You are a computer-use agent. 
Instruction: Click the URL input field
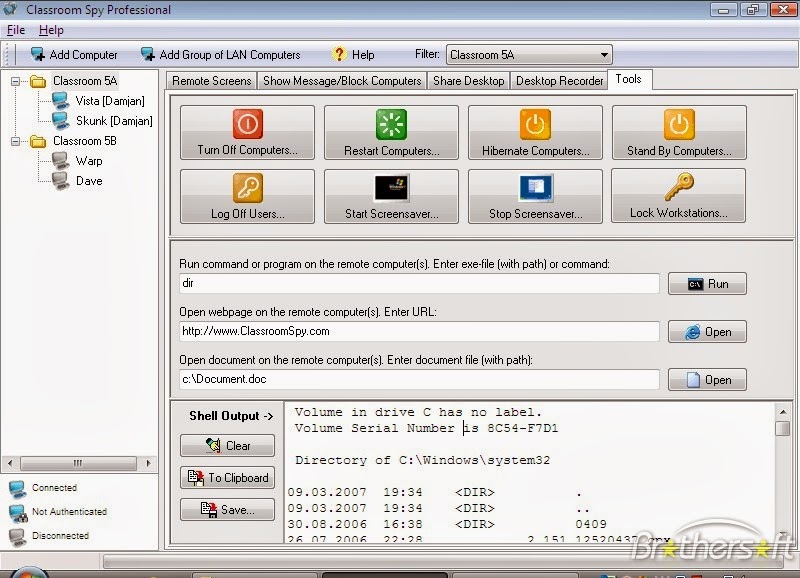click(419, 331)
